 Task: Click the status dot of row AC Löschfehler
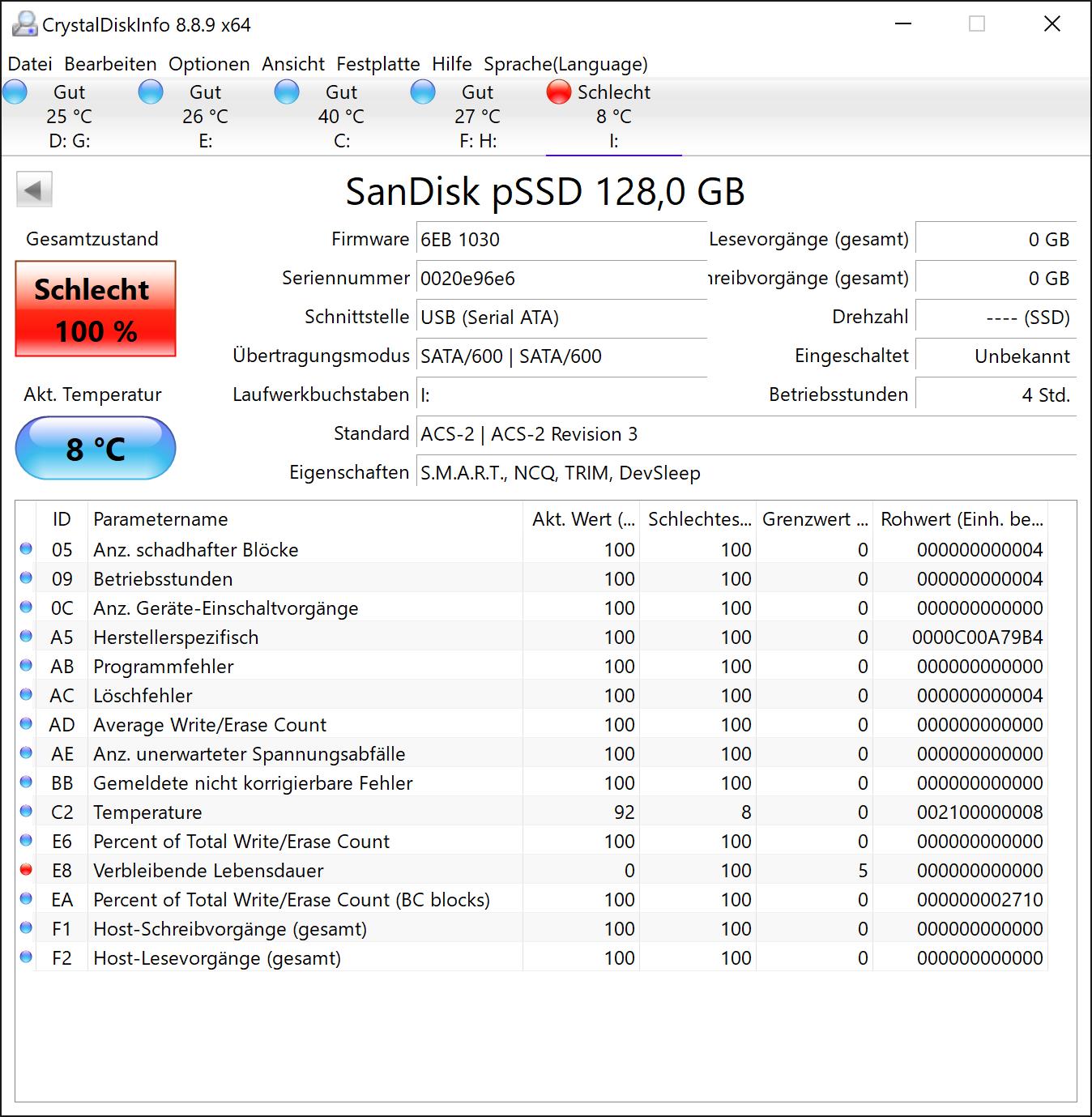[26, 695]
